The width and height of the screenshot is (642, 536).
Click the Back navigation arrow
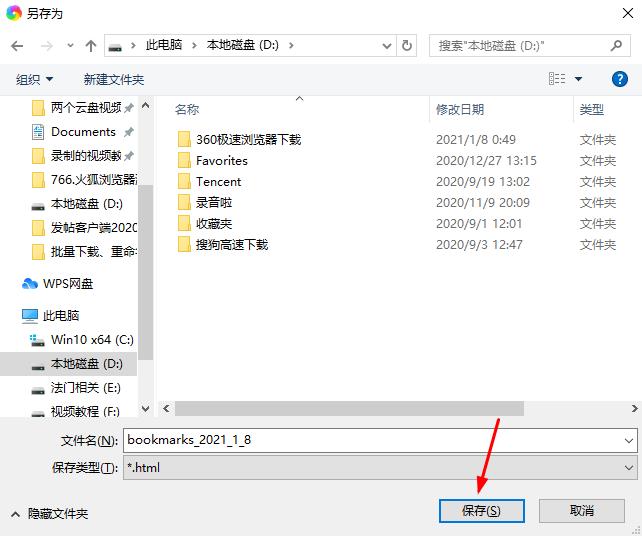[17, 46]
